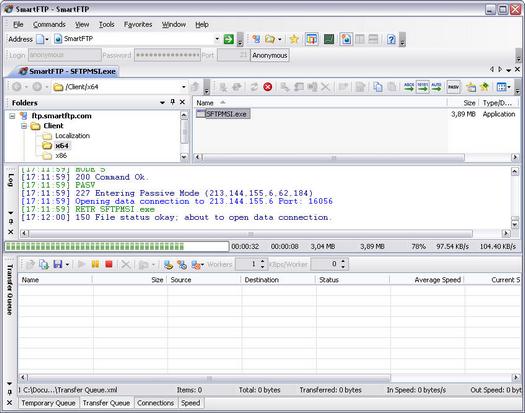
Task: Sort by the Size column header in file list
Action: 463,103
